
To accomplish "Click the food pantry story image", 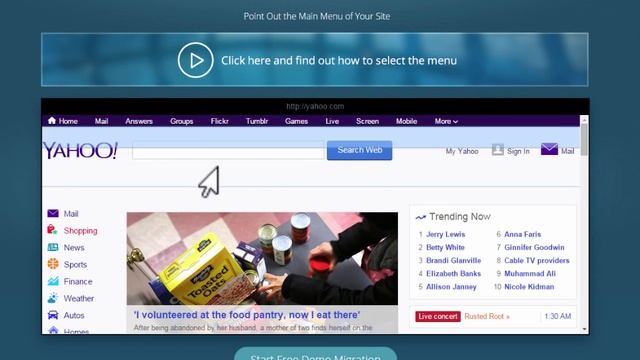I will click(262, 258).
